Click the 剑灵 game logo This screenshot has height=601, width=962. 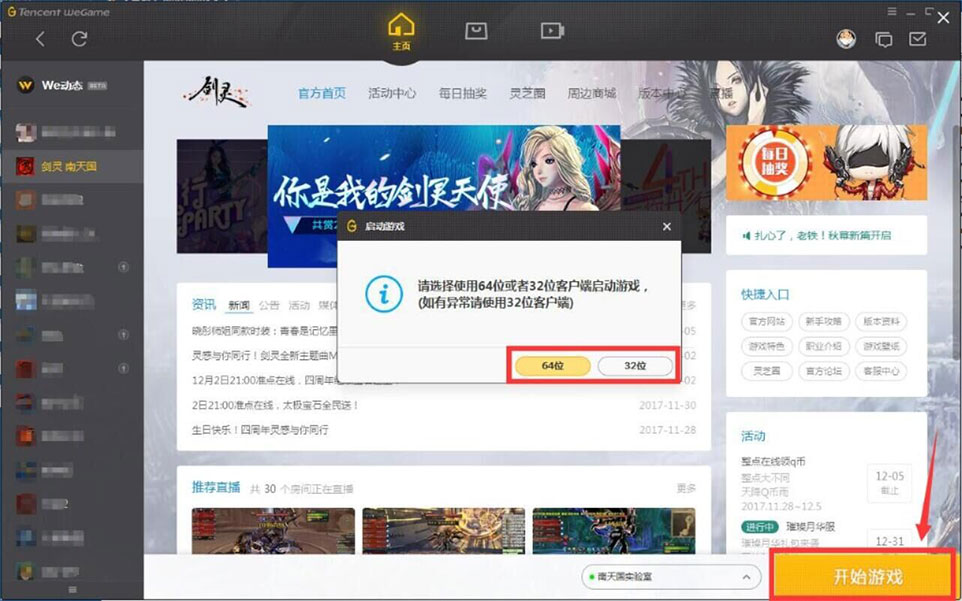[x=216, y=93]
